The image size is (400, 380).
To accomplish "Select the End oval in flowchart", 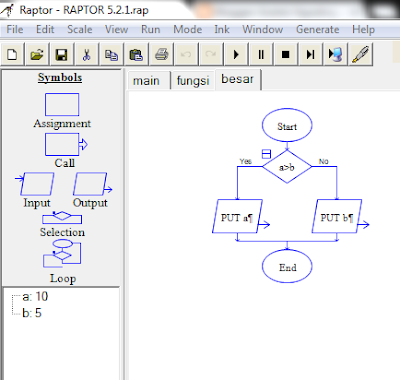I will pos(287,267).
